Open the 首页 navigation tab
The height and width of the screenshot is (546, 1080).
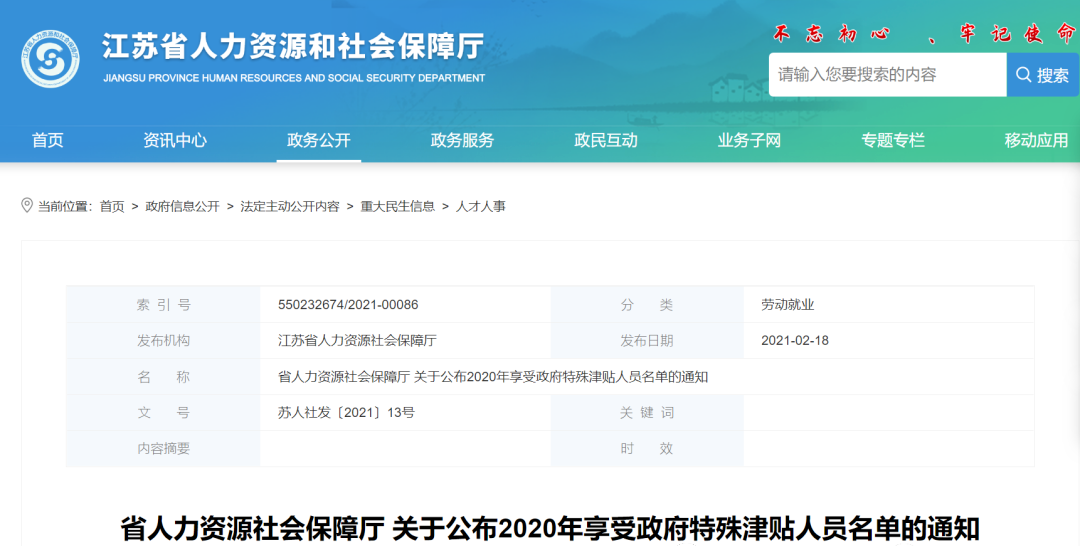click(x=47, y=140)
